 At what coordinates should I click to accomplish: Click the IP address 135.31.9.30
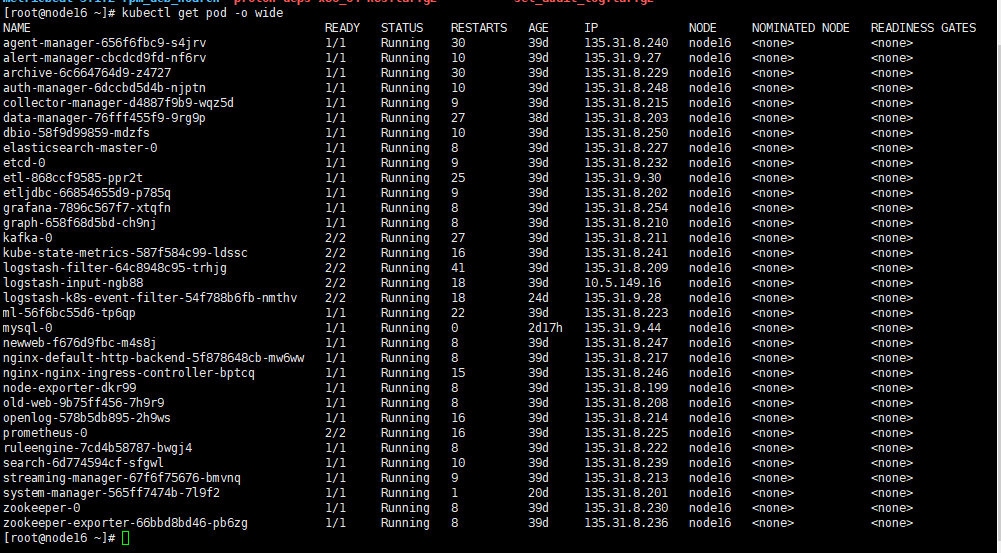coord(622,178)
